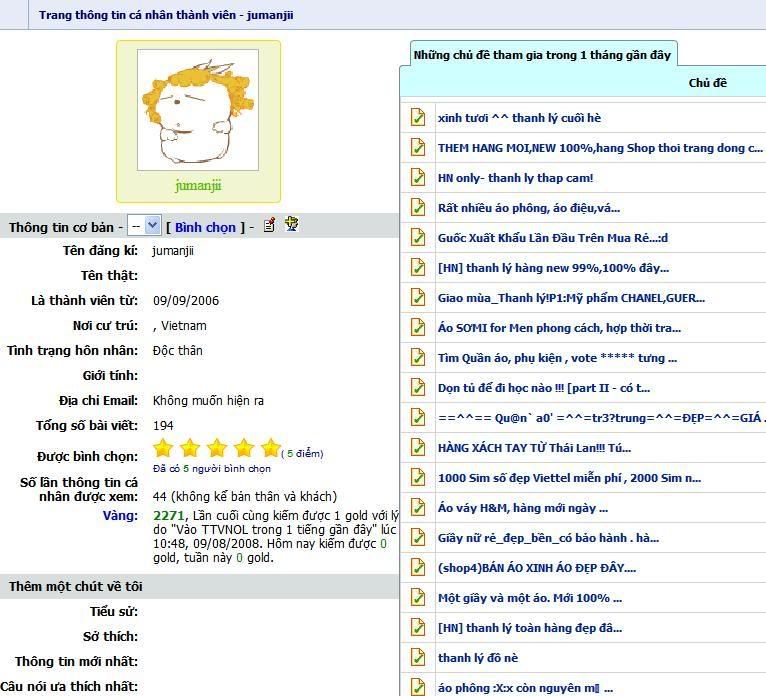Open topic '1000 Sim số đẹp Viettel miễn phí'
Image resolution: width=766 pixels, height=696 pixels.
click(x=570, y=478)
